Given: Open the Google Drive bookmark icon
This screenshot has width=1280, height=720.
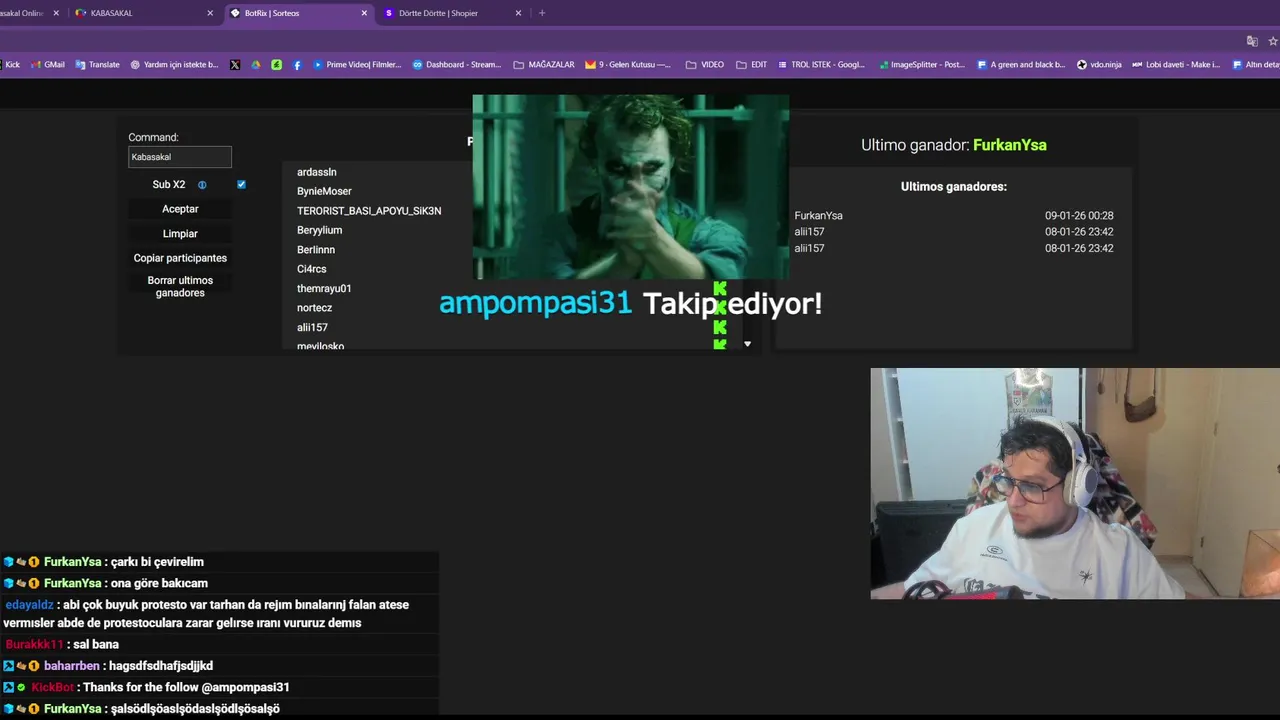Looking at the screenshot, I should click(x=256, y=65).
